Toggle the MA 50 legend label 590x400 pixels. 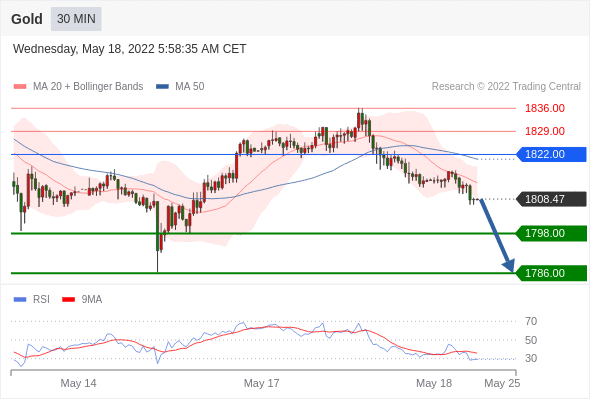pyautogui.click(x=190, y=87)
